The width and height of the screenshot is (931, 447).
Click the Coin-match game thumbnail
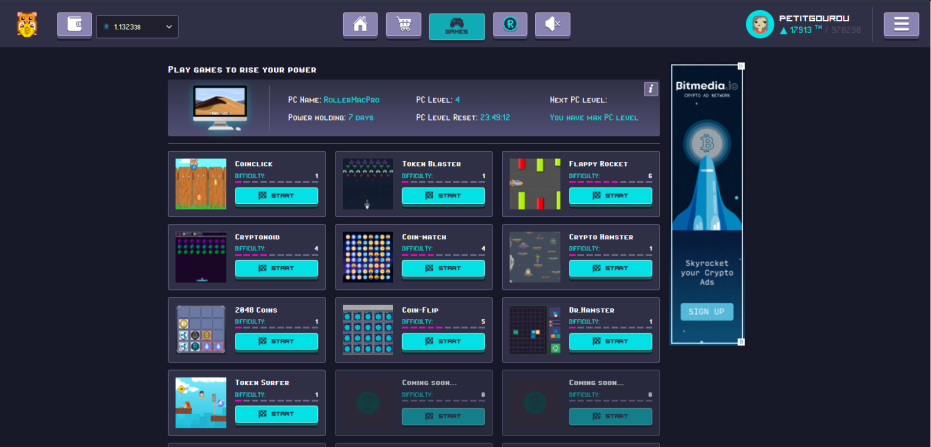click(368, 257)
